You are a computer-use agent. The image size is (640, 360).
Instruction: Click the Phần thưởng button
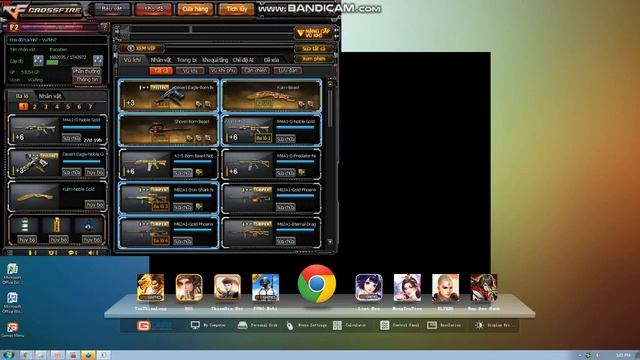(87, 71)
